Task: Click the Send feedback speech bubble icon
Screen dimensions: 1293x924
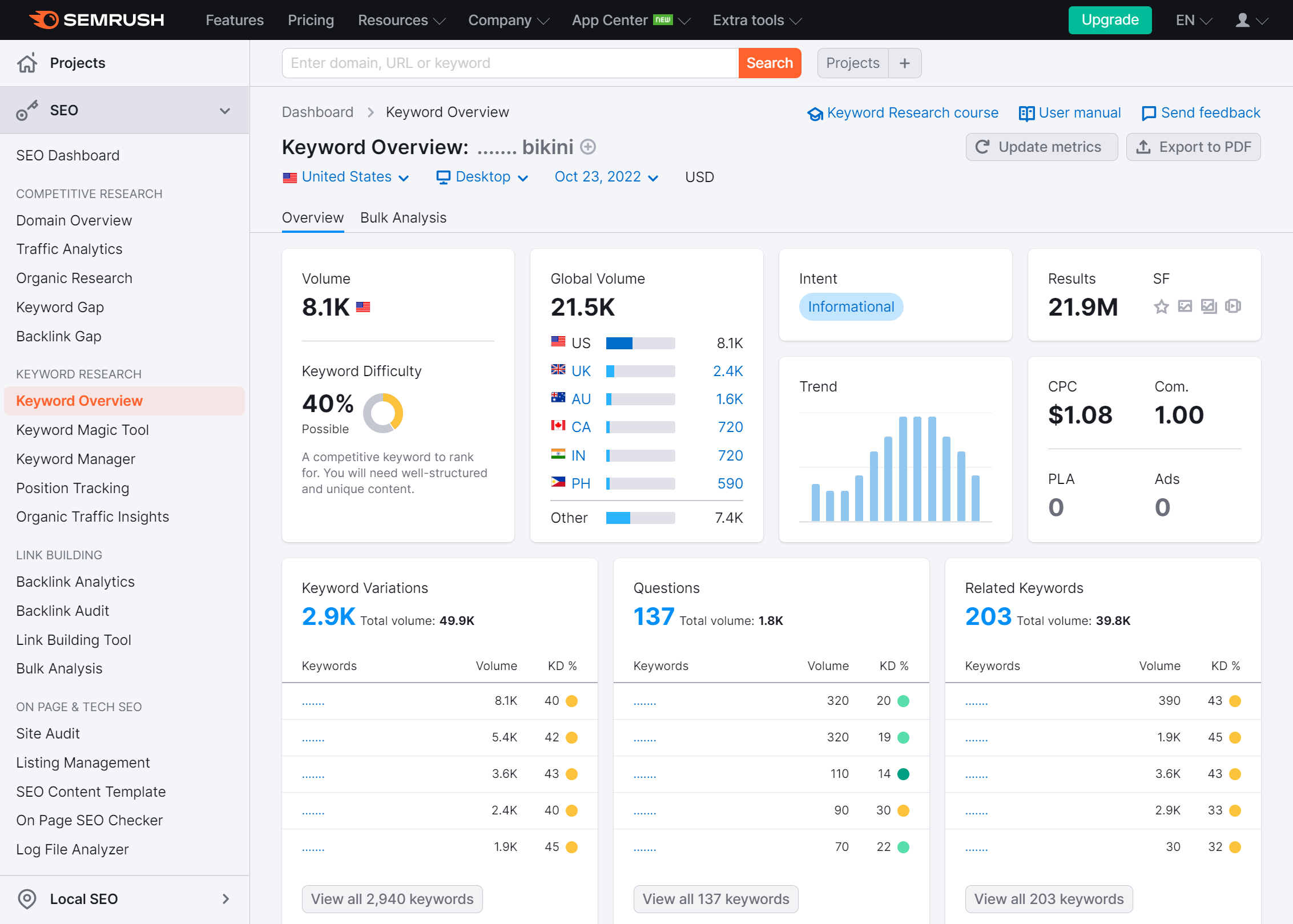Action: click(x=1149, y=114)
